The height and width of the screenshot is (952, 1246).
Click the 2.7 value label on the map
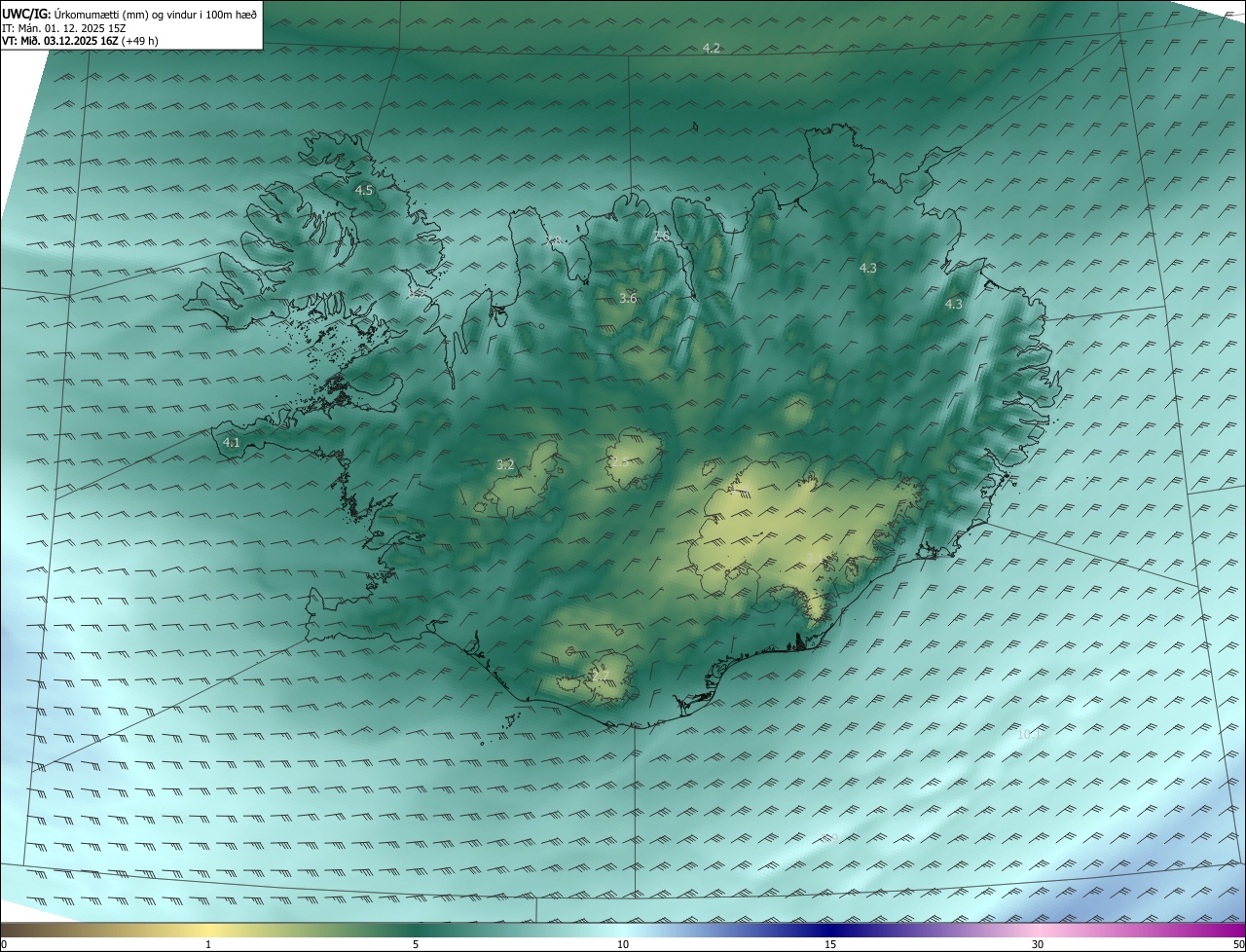tap(600, 675)
